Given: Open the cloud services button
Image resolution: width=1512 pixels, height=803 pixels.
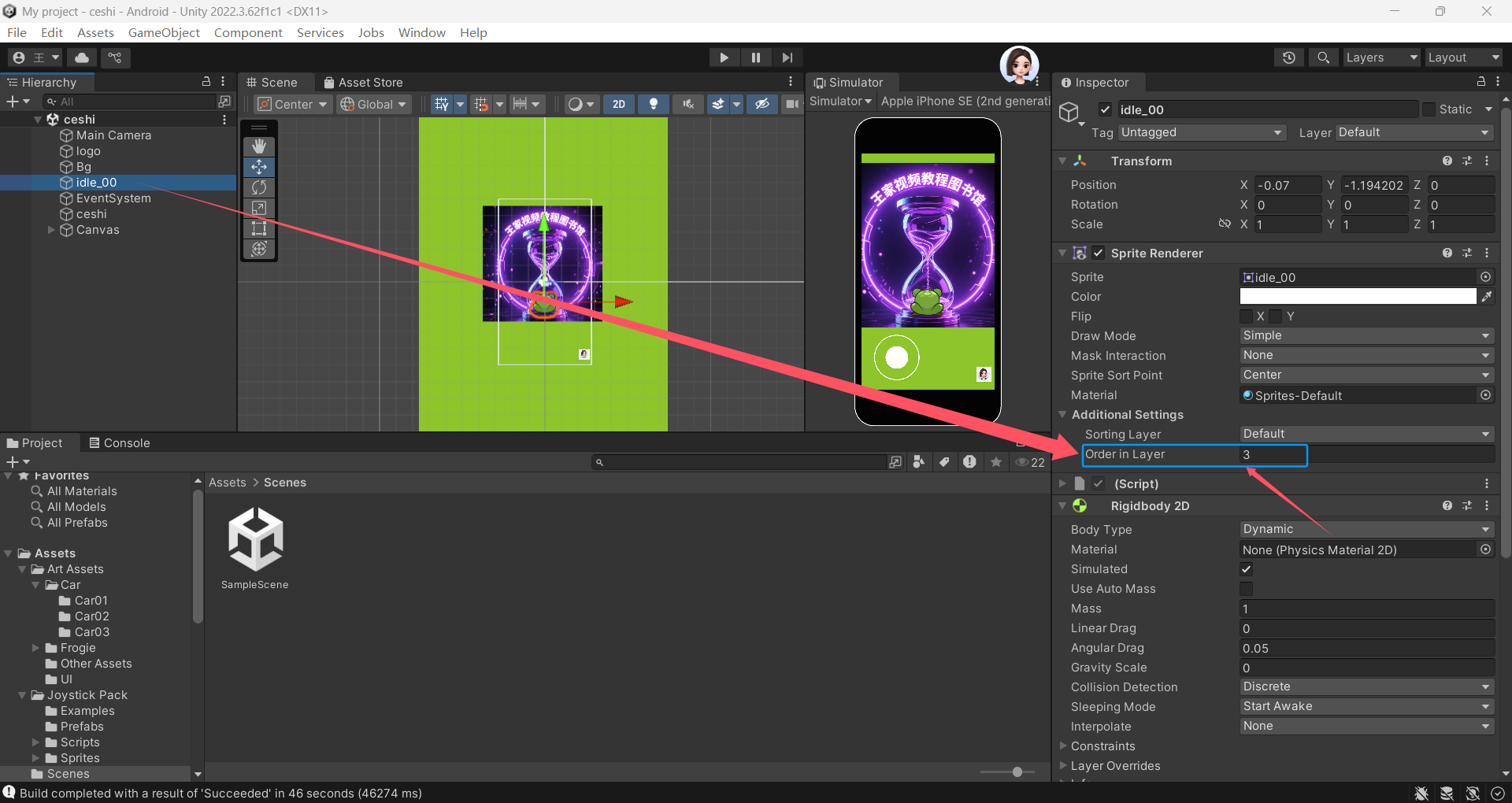Looking at the screenshot, I should 82,57.
